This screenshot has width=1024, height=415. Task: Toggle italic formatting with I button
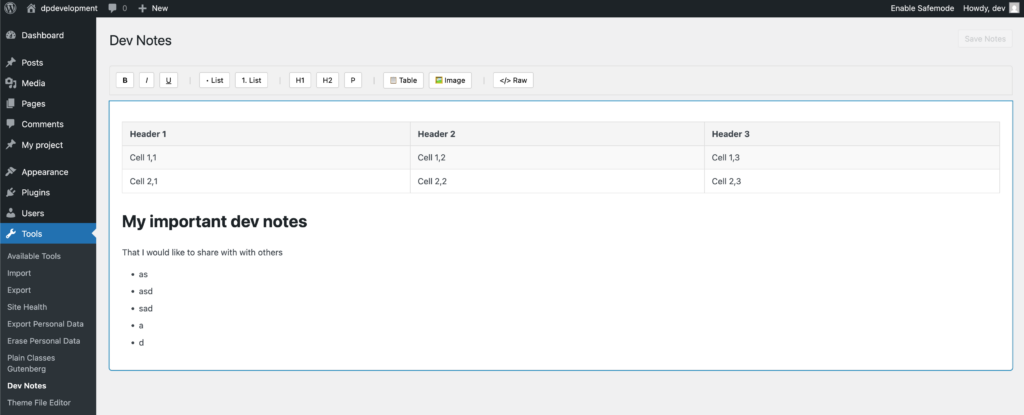146,80
